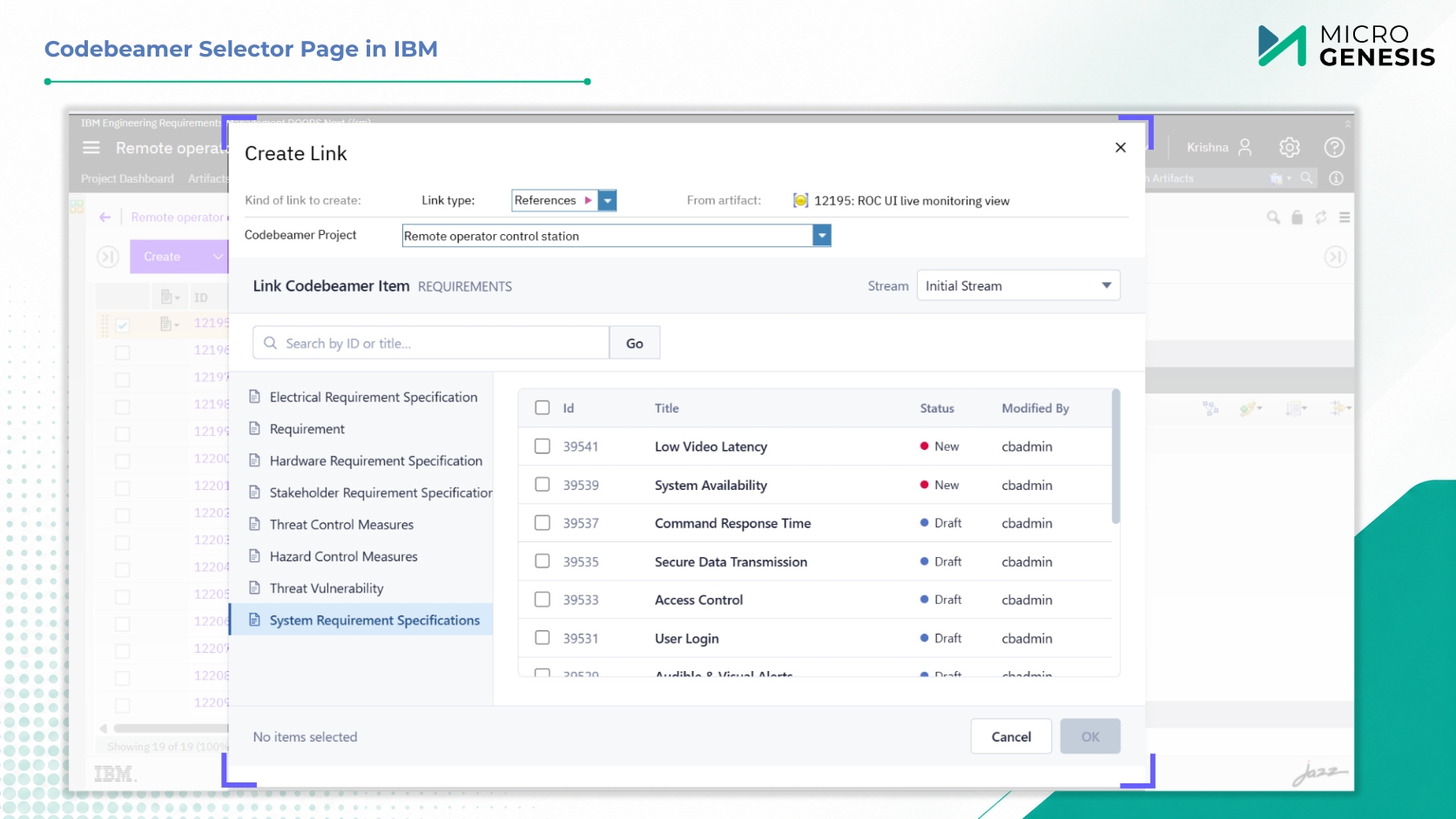The height and width of the screenshot is (819, 1456).
Task: Click the Low Video Latency title
Action: click(711, 446)
